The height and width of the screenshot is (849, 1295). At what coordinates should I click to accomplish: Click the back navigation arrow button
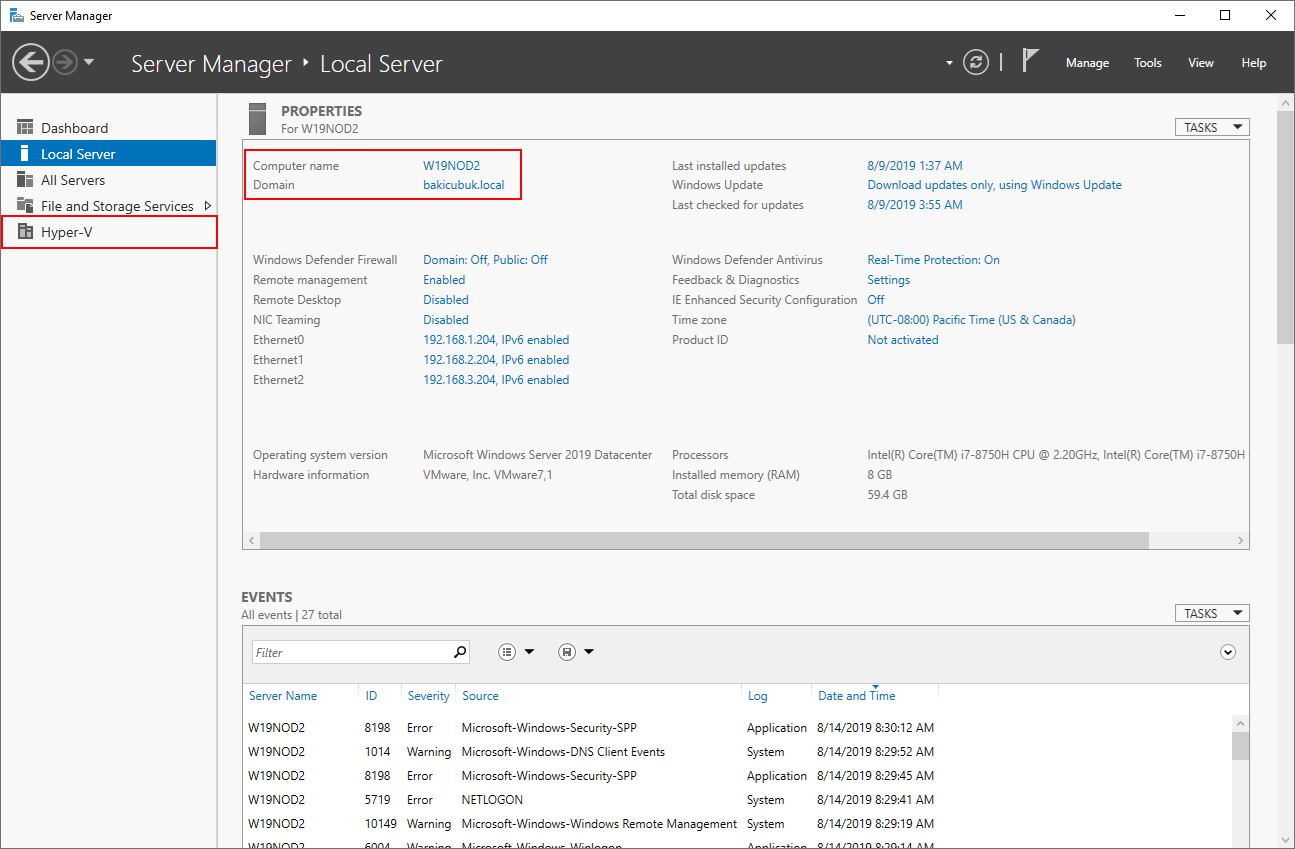click(x=31, y=62)
